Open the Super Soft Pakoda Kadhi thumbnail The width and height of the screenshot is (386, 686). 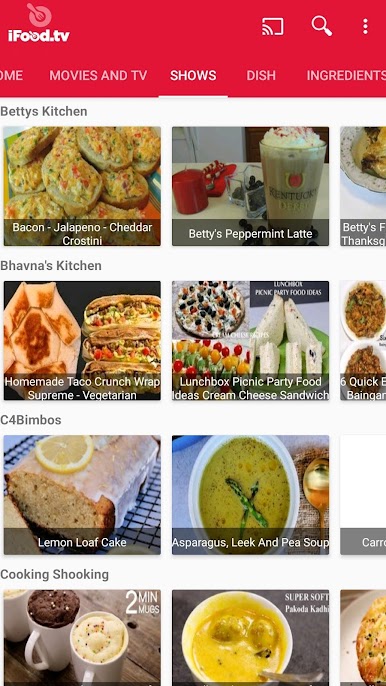(x=250, y=638)
